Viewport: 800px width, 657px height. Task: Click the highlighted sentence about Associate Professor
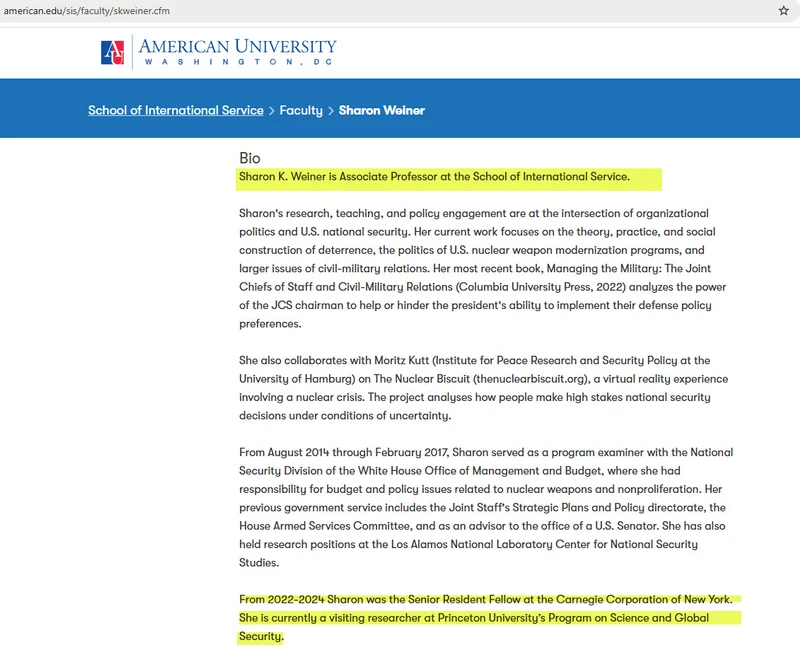point(434,176)
